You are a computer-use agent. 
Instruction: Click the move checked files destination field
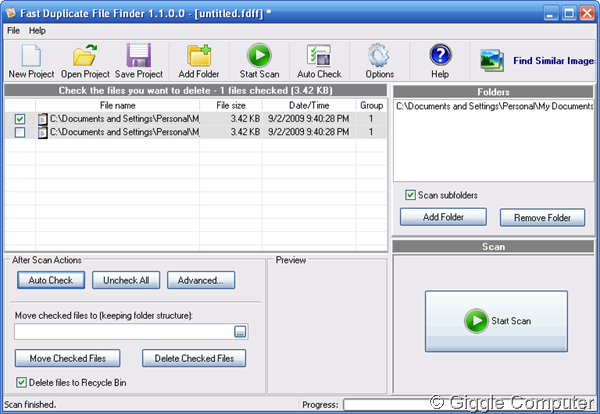point(124,332)
